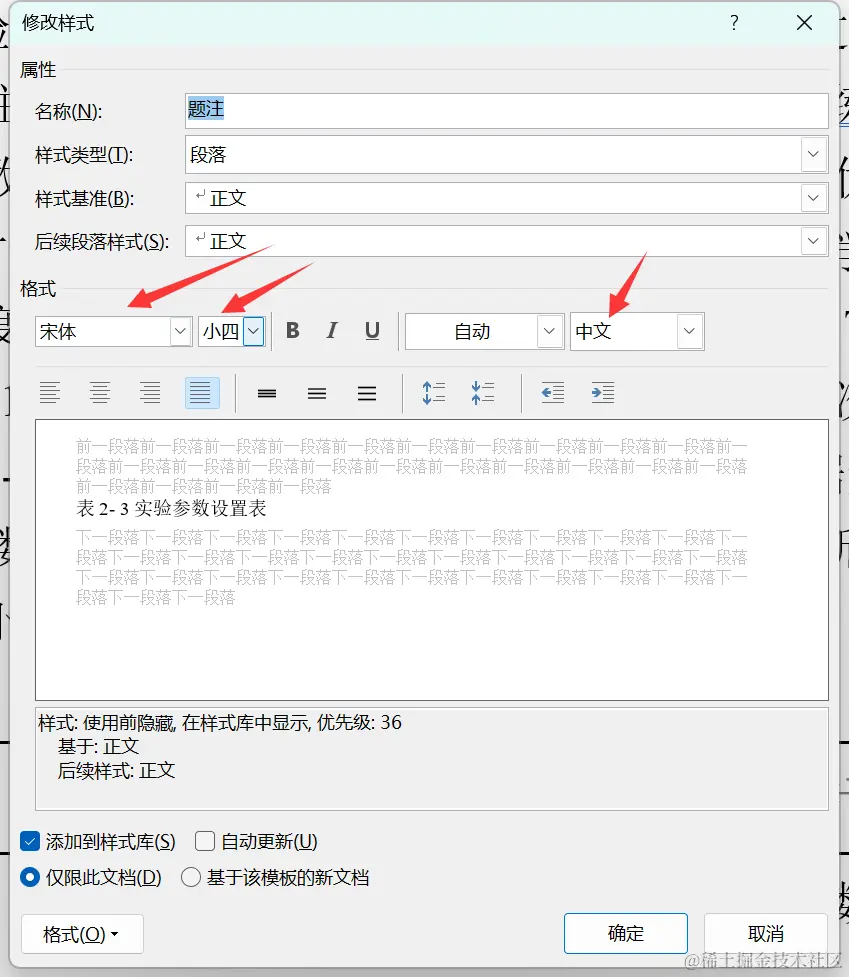Select justified alignment
This screenshot has height=977, width=849.
201,392
